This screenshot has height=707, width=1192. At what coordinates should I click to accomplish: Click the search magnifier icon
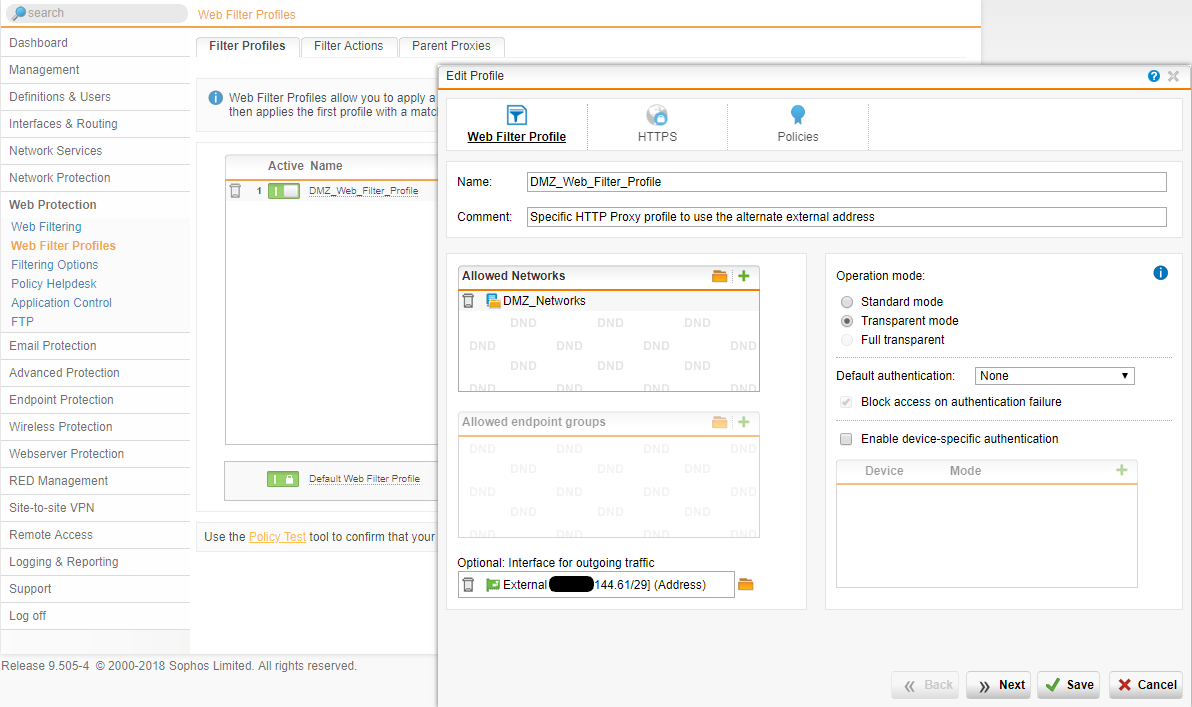click(19, 13)
